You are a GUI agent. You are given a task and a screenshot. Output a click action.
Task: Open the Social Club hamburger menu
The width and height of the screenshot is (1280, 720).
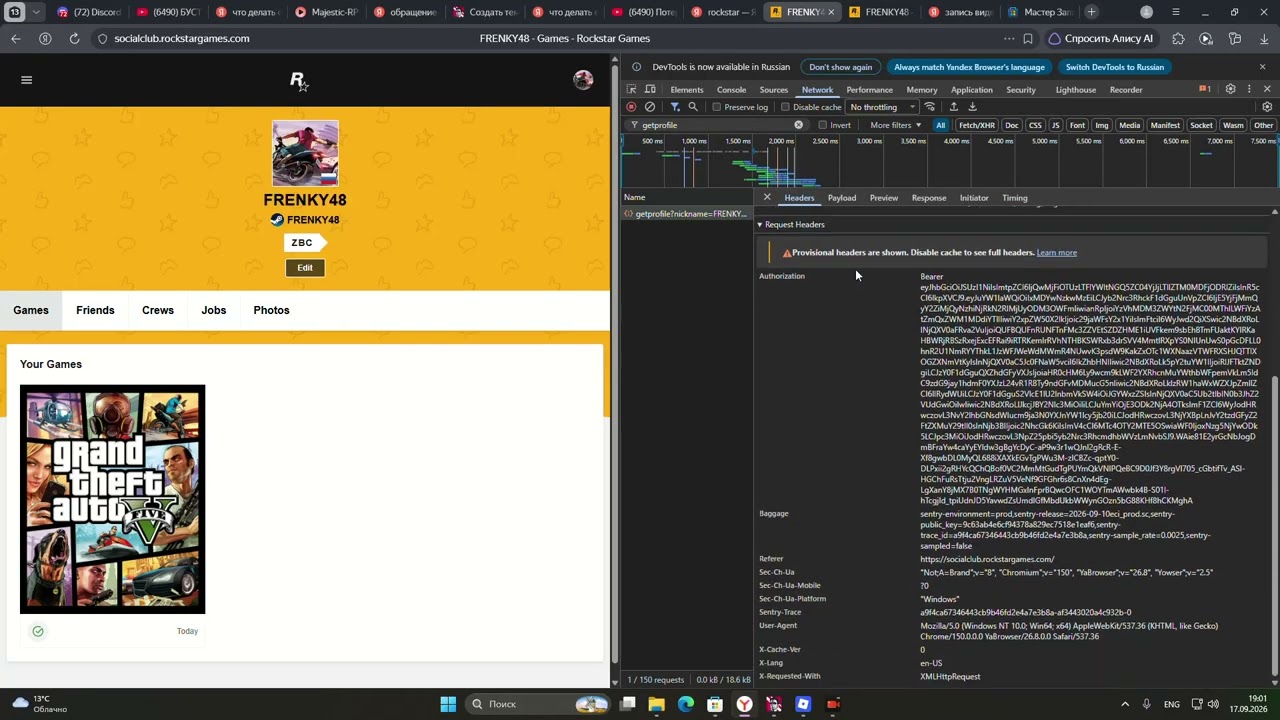(x=27, y=80)
